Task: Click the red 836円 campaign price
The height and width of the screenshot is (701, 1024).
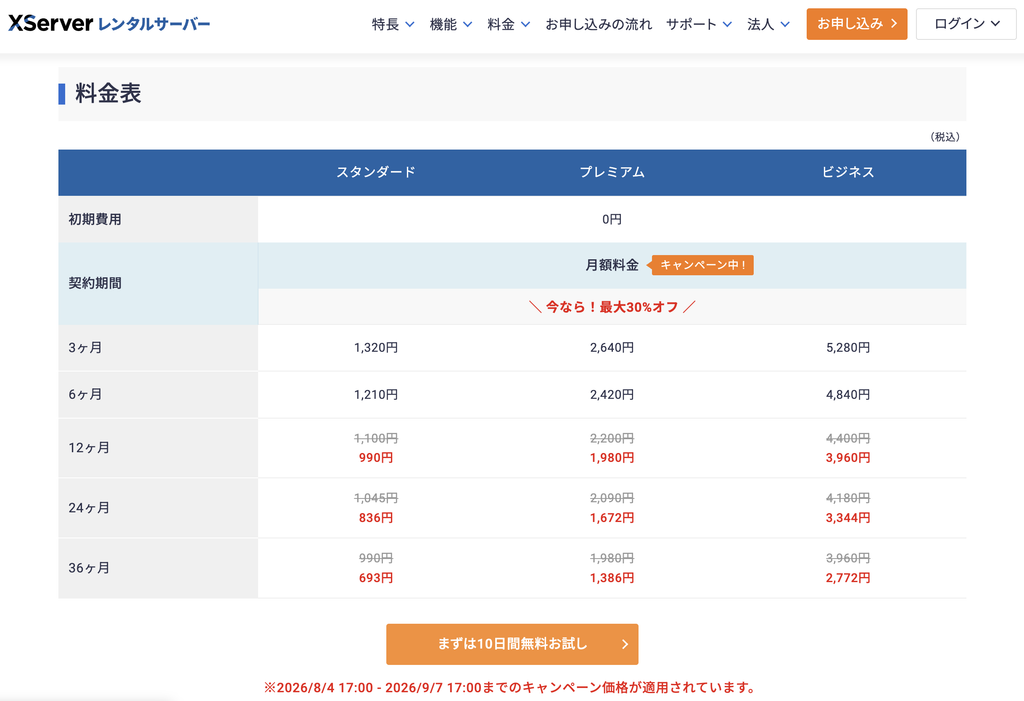Action: 376,518
